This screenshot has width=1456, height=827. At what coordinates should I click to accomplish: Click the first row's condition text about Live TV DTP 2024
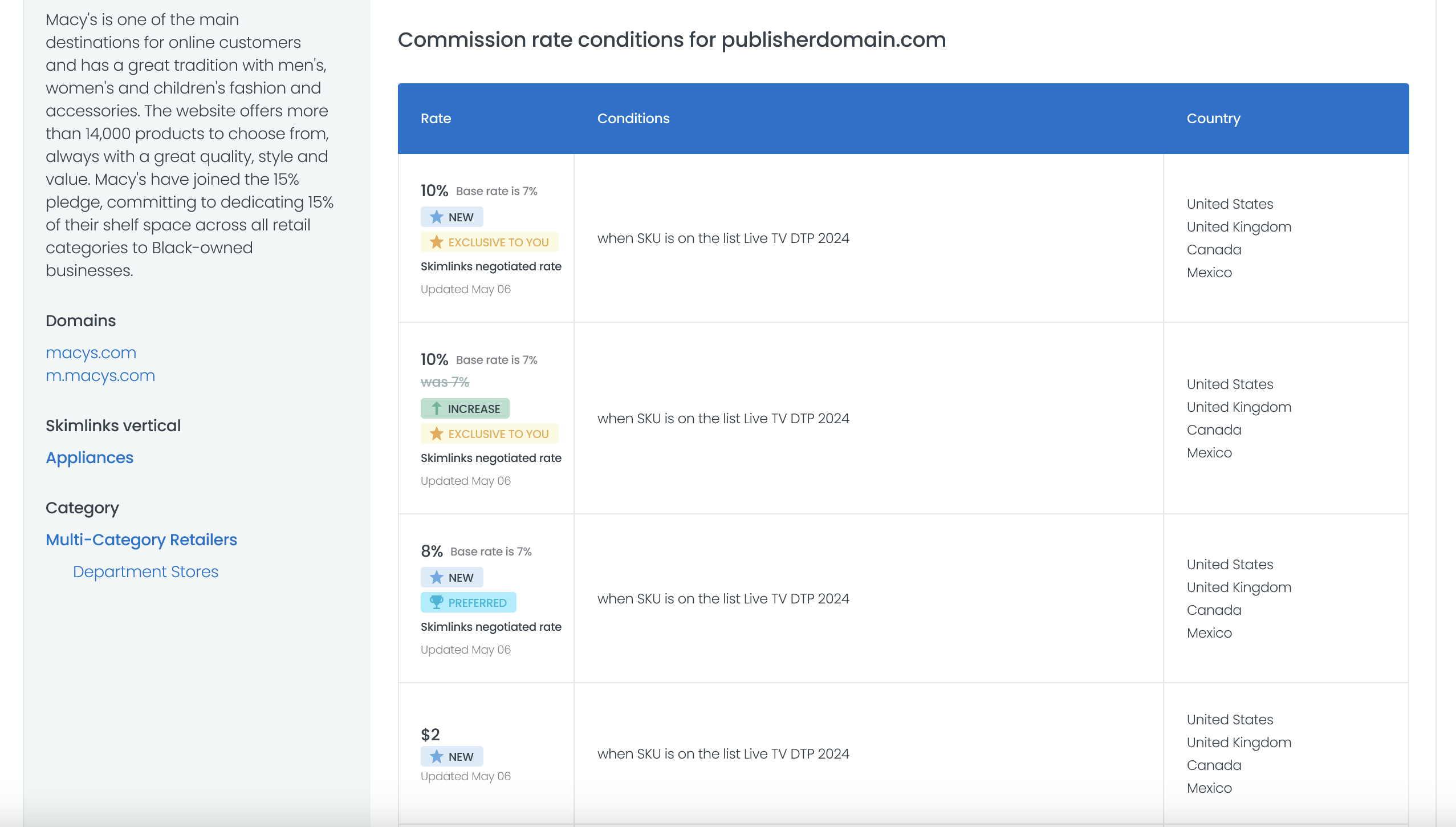(723, 238)
